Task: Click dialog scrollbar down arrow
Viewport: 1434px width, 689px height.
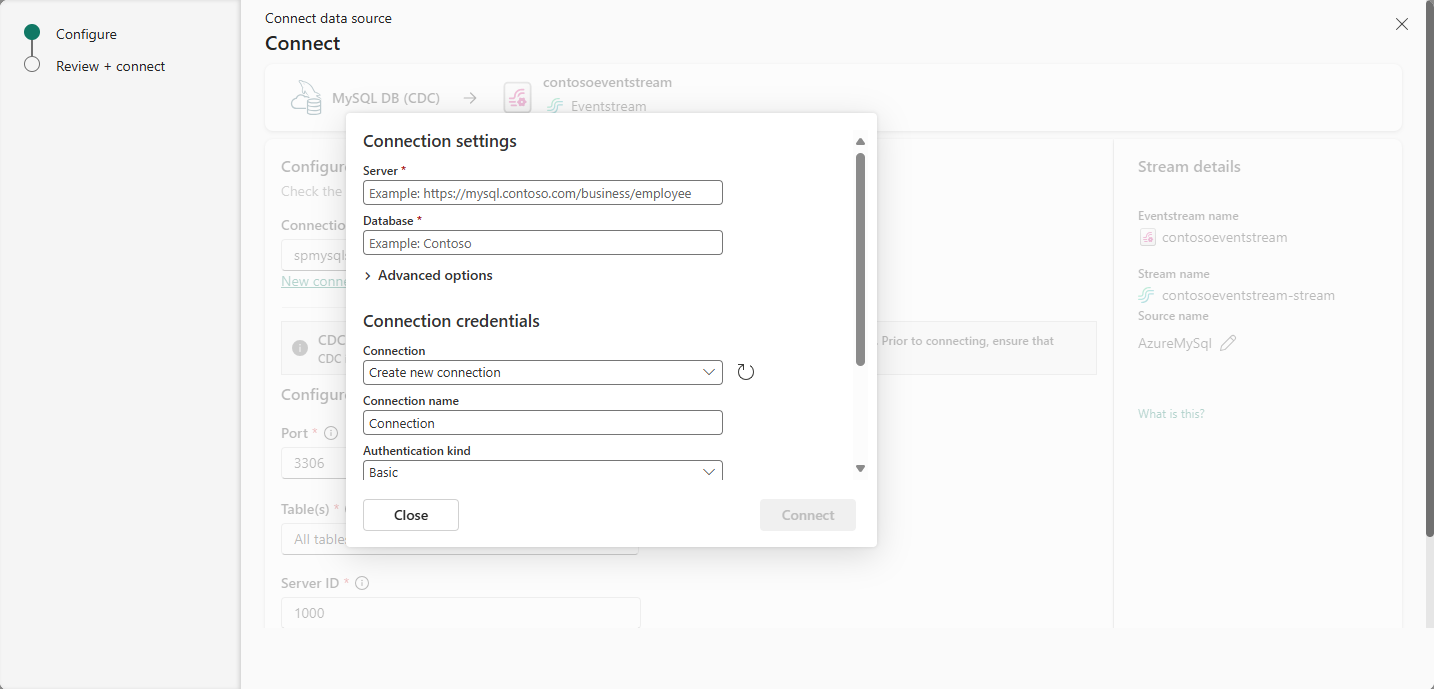Action: (x=860, y=468)
